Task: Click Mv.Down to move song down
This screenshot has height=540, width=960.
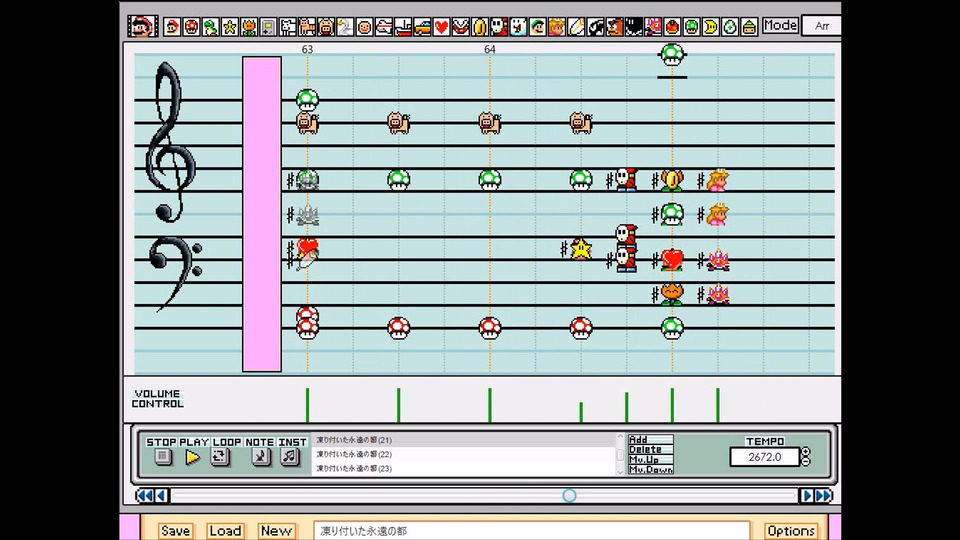Action: tap(650, 470)
